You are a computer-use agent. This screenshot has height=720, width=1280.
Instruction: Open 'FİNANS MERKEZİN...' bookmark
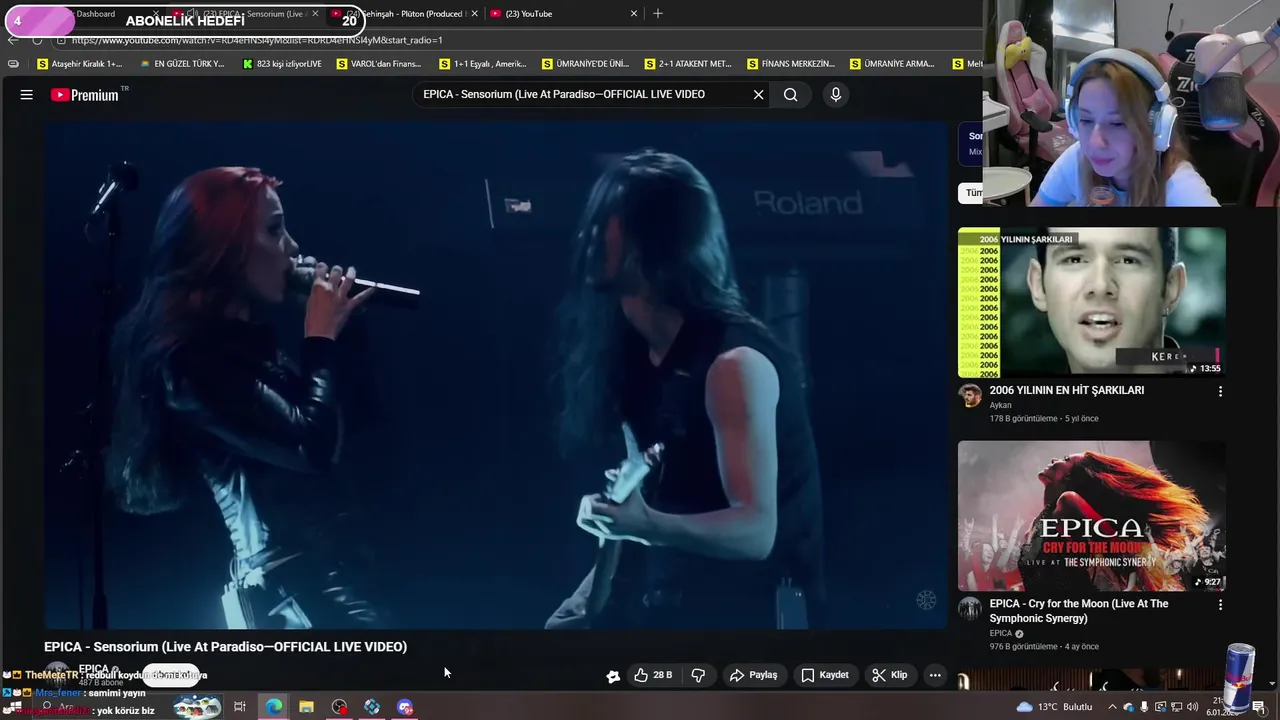coord(791,64)
